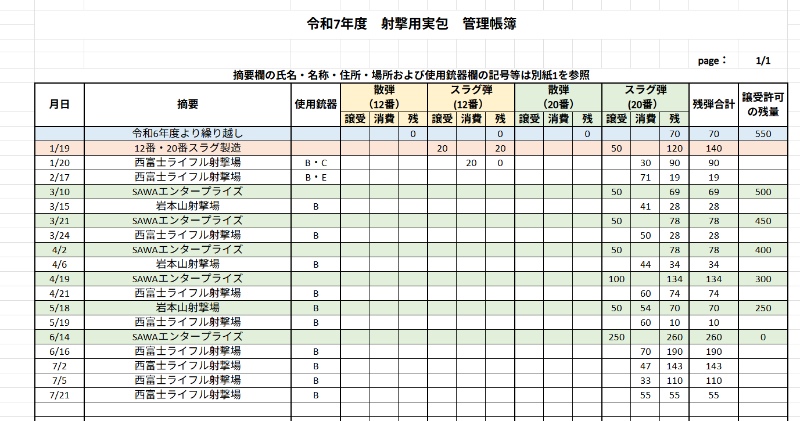The image size is (800, 421).
Task: Click the date cell 3/24
Action: coord(60,235)
